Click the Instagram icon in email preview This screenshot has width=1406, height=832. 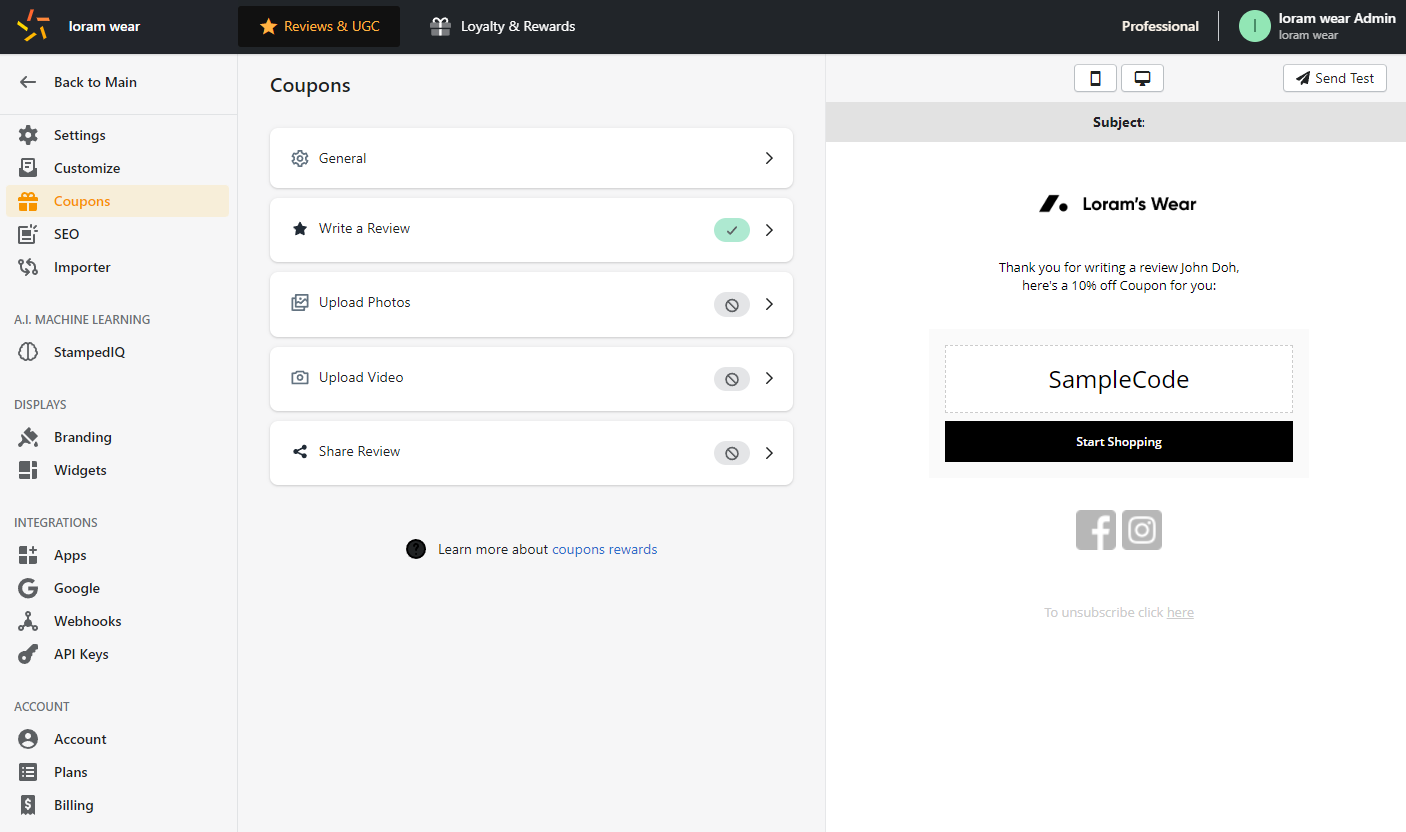point(1142,530)
